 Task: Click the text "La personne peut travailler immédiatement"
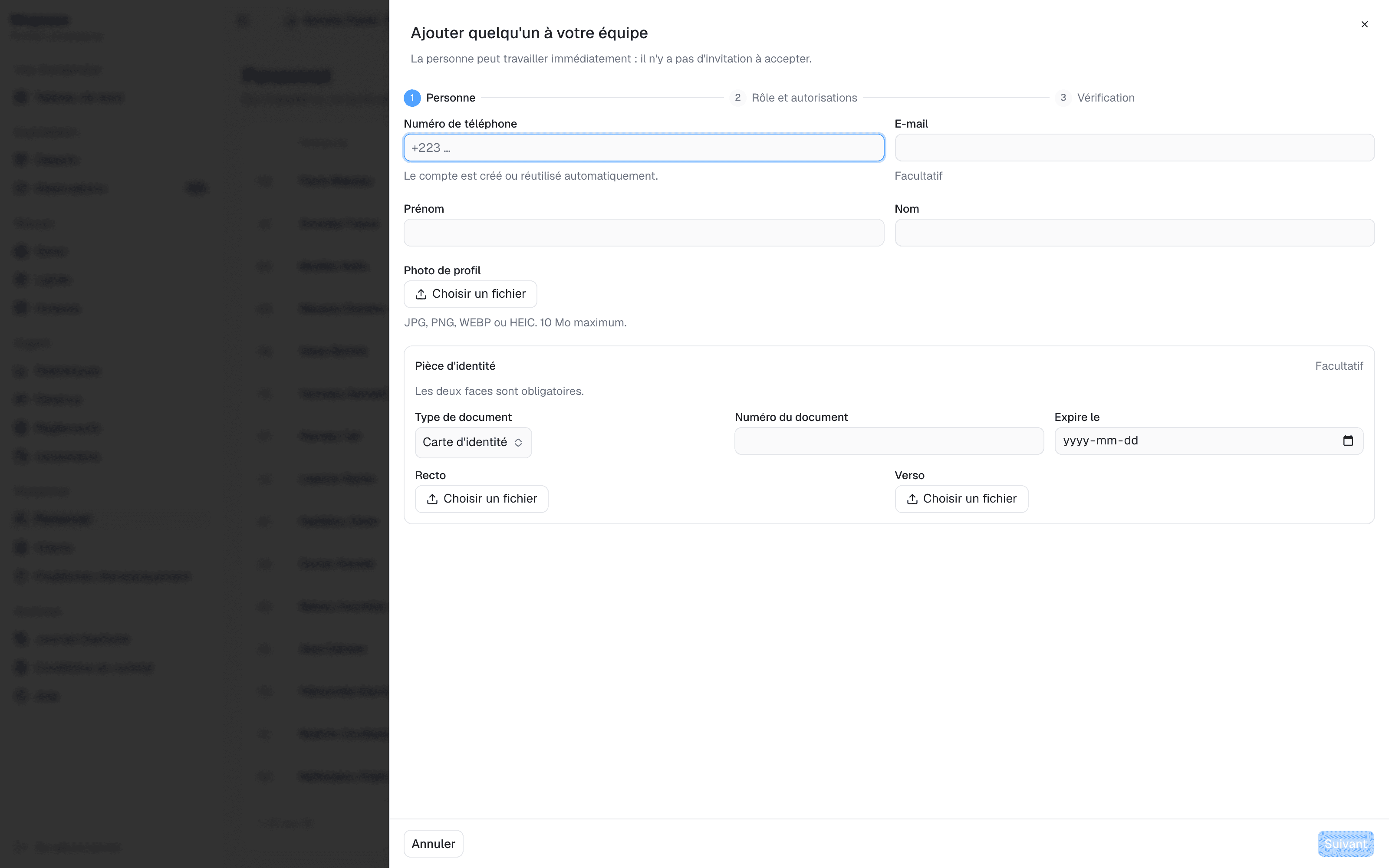pos(520,59)
